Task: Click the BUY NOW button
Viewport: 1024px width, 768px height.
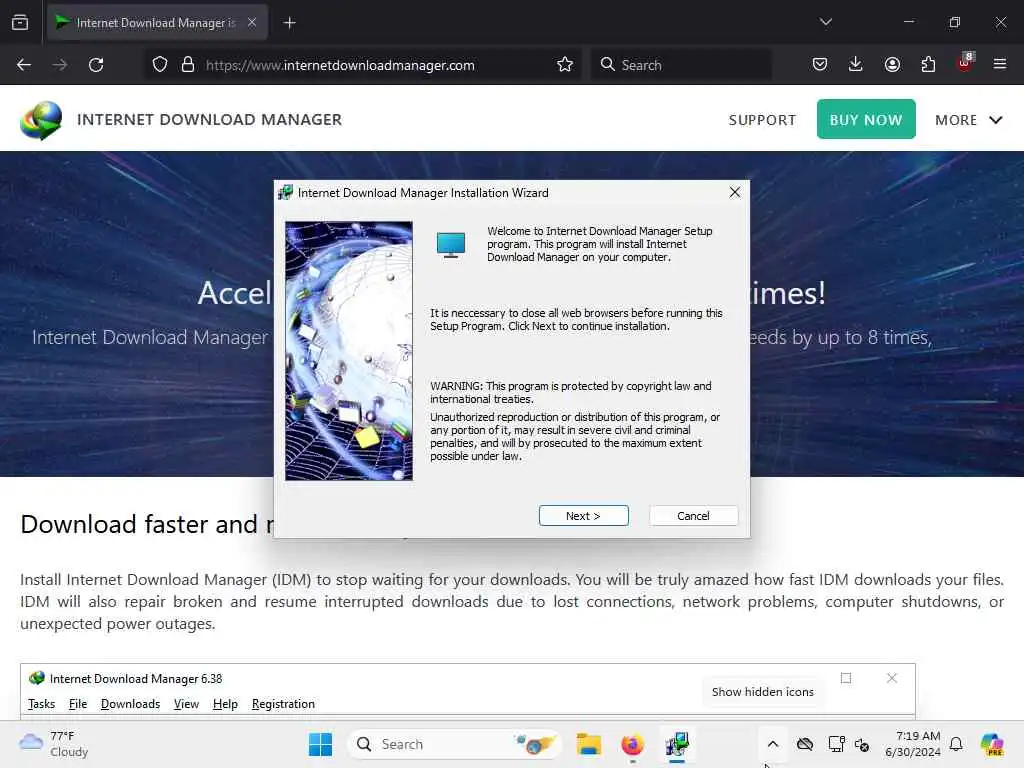Action: 866,119
